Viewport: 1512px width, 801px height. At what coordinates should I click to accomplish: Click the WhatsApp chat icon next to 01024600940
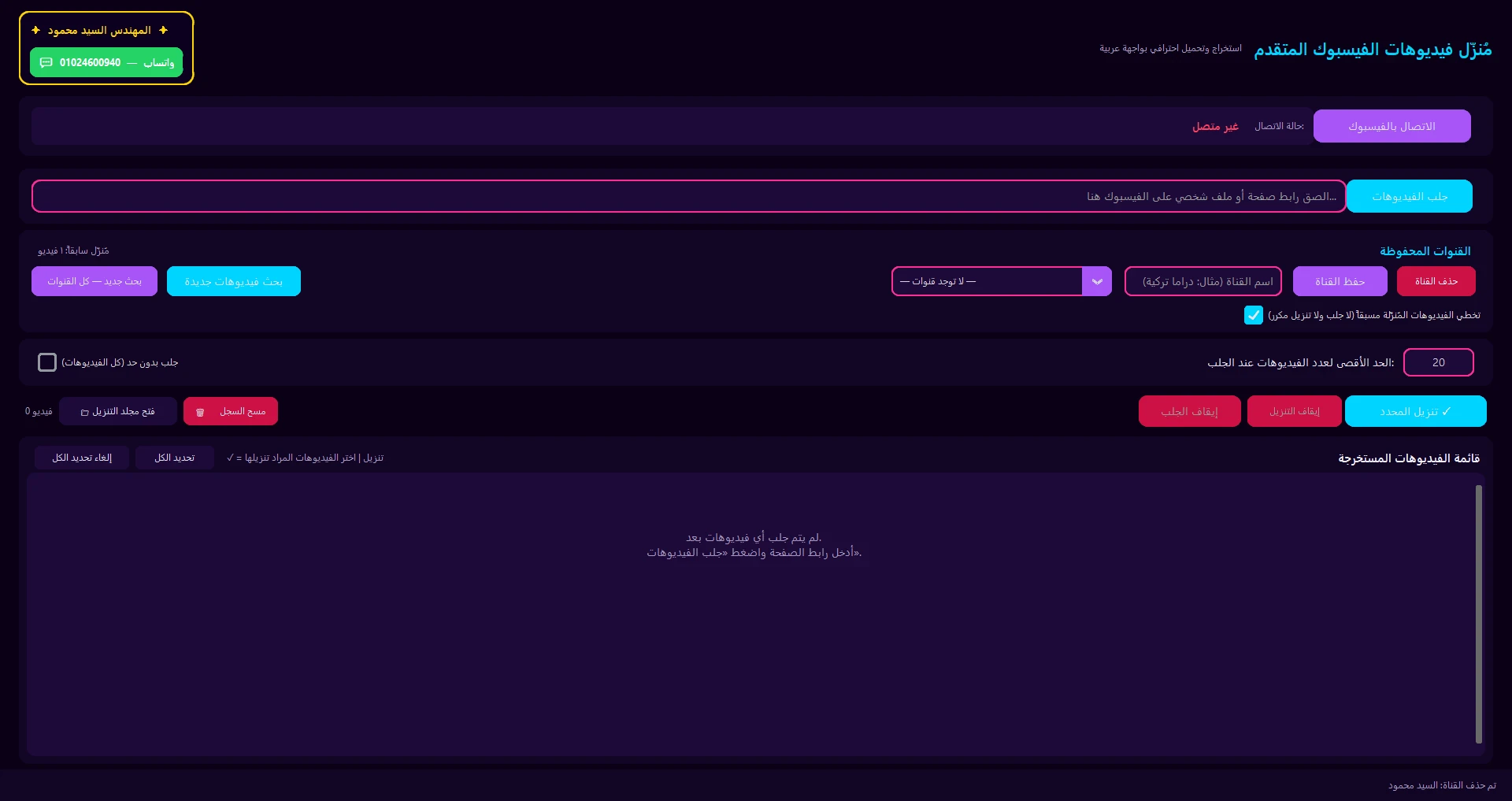[46, 62]
